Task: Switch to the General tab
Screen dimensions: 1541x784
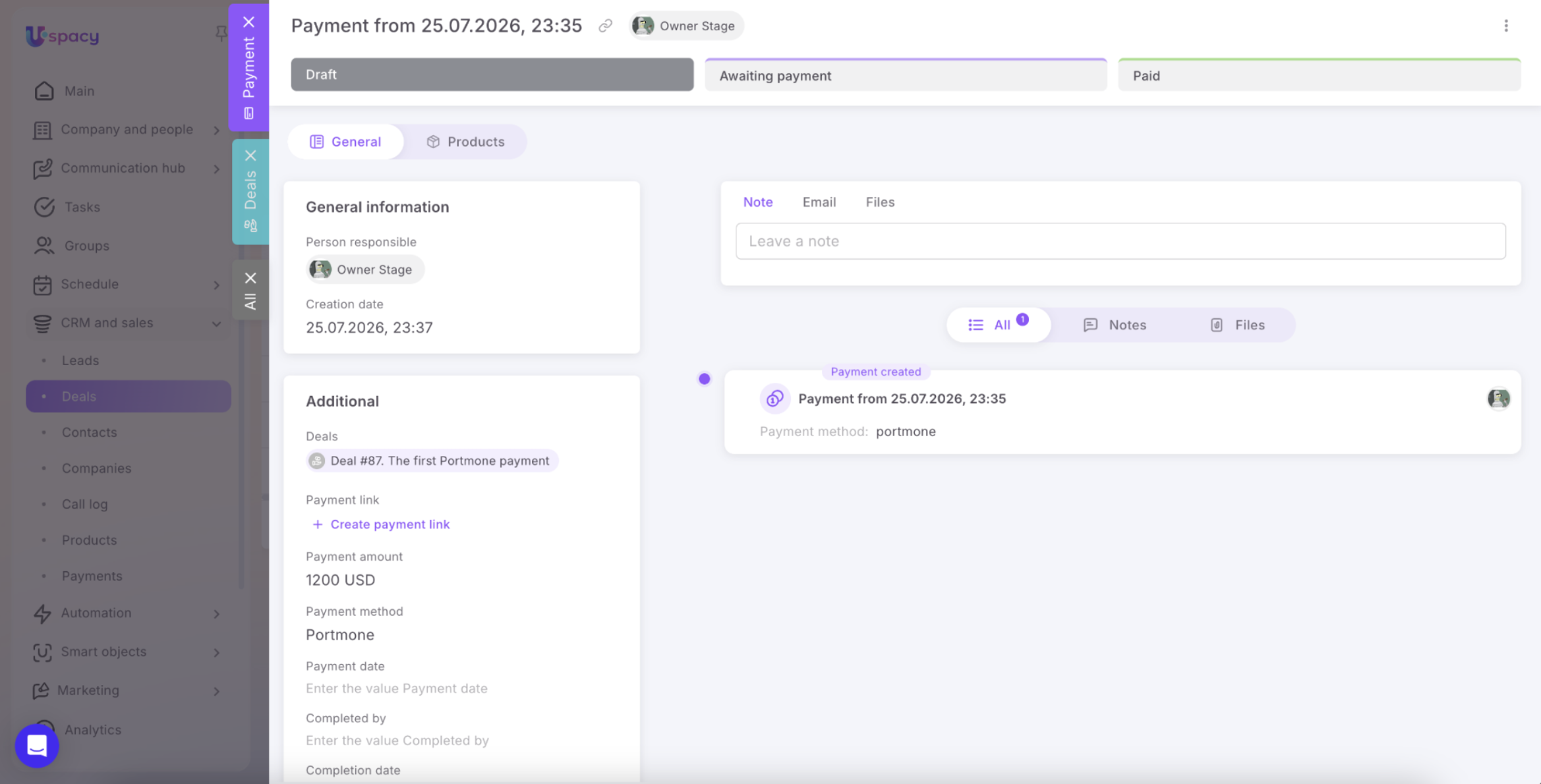Action: point(345,142)
